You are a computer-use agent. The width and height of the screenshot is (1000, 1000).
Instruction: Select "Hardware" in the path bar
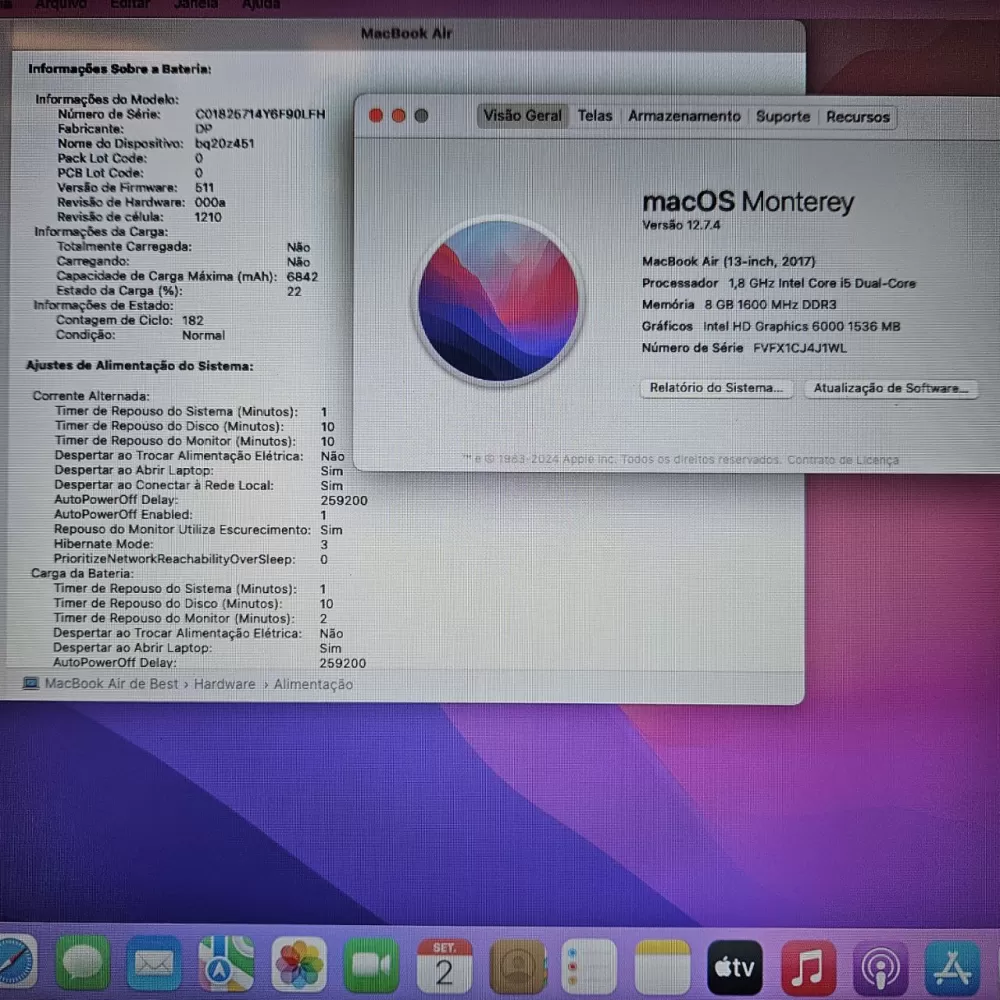(224, 684)
